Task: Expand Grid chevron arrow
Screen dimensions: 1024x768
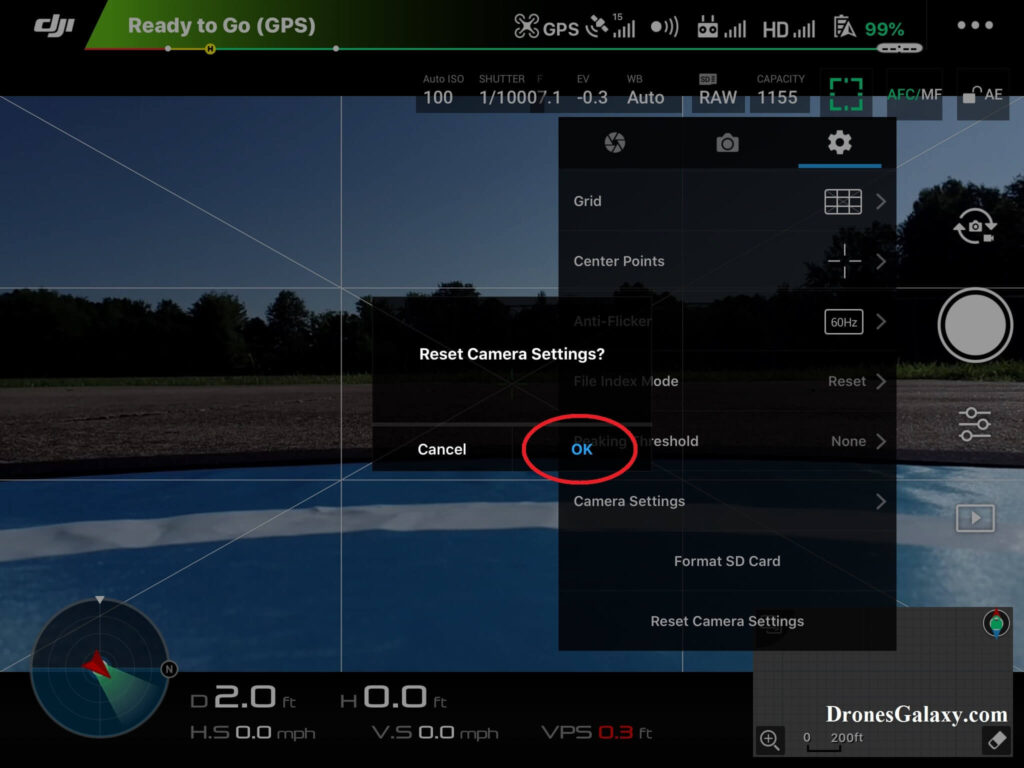Action: click(x=881, y=201)
